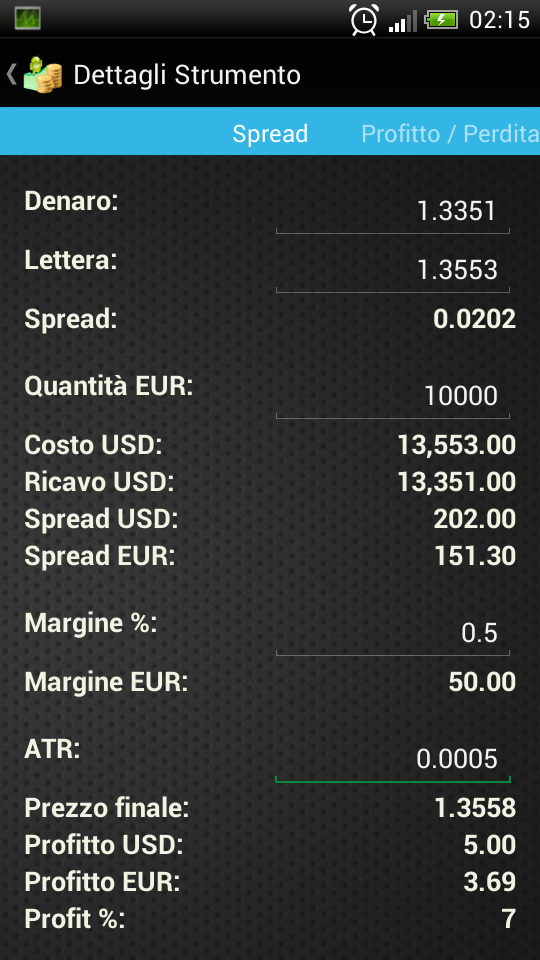Tap the Costo USD value 13,553.00
This screenshot has width=540, height=960.
click(457, 445)
